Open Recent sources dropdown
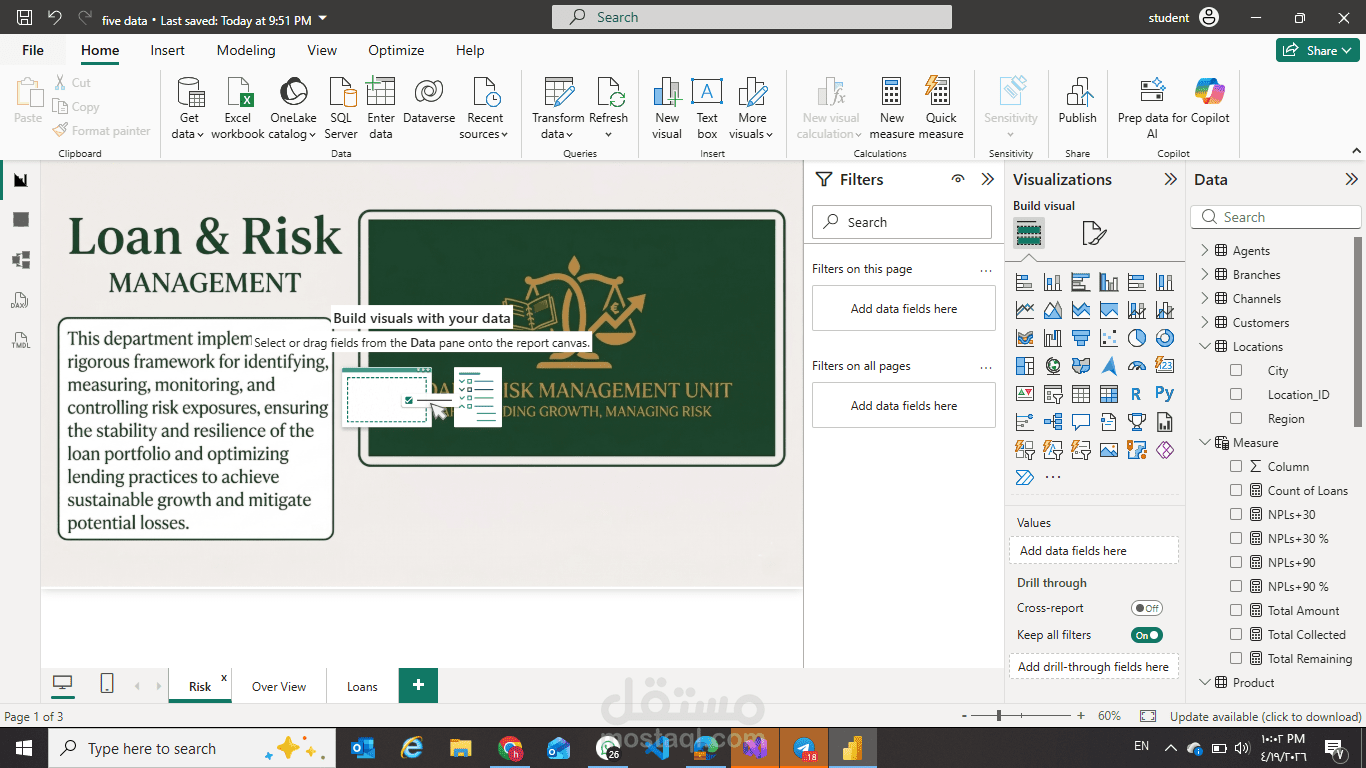 click(x=485, y=108)
